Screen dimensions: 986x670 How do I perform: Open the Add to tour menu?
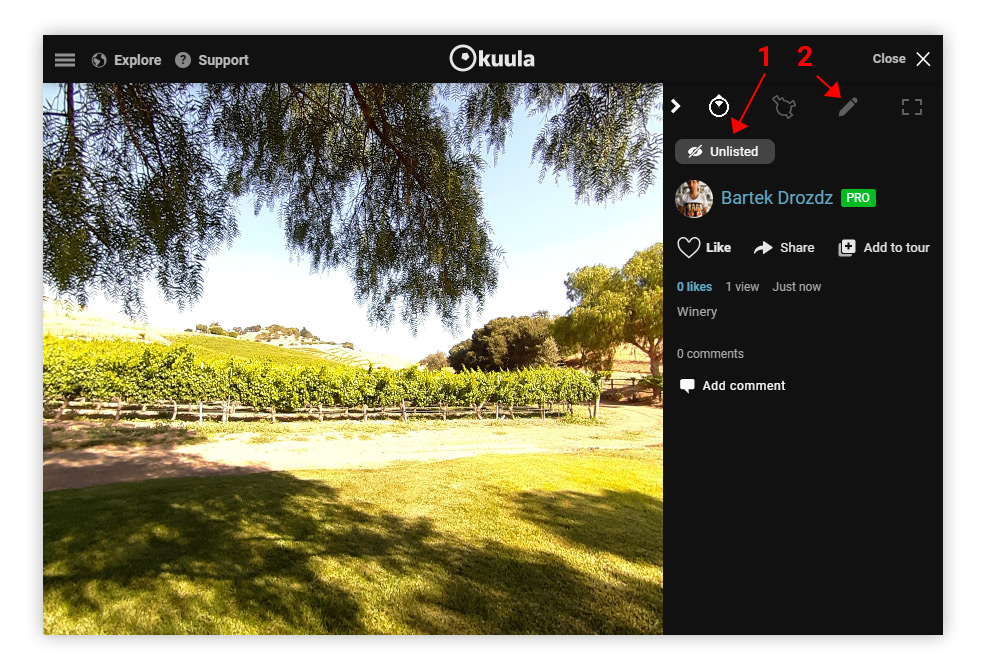click(x=884, y=248)
